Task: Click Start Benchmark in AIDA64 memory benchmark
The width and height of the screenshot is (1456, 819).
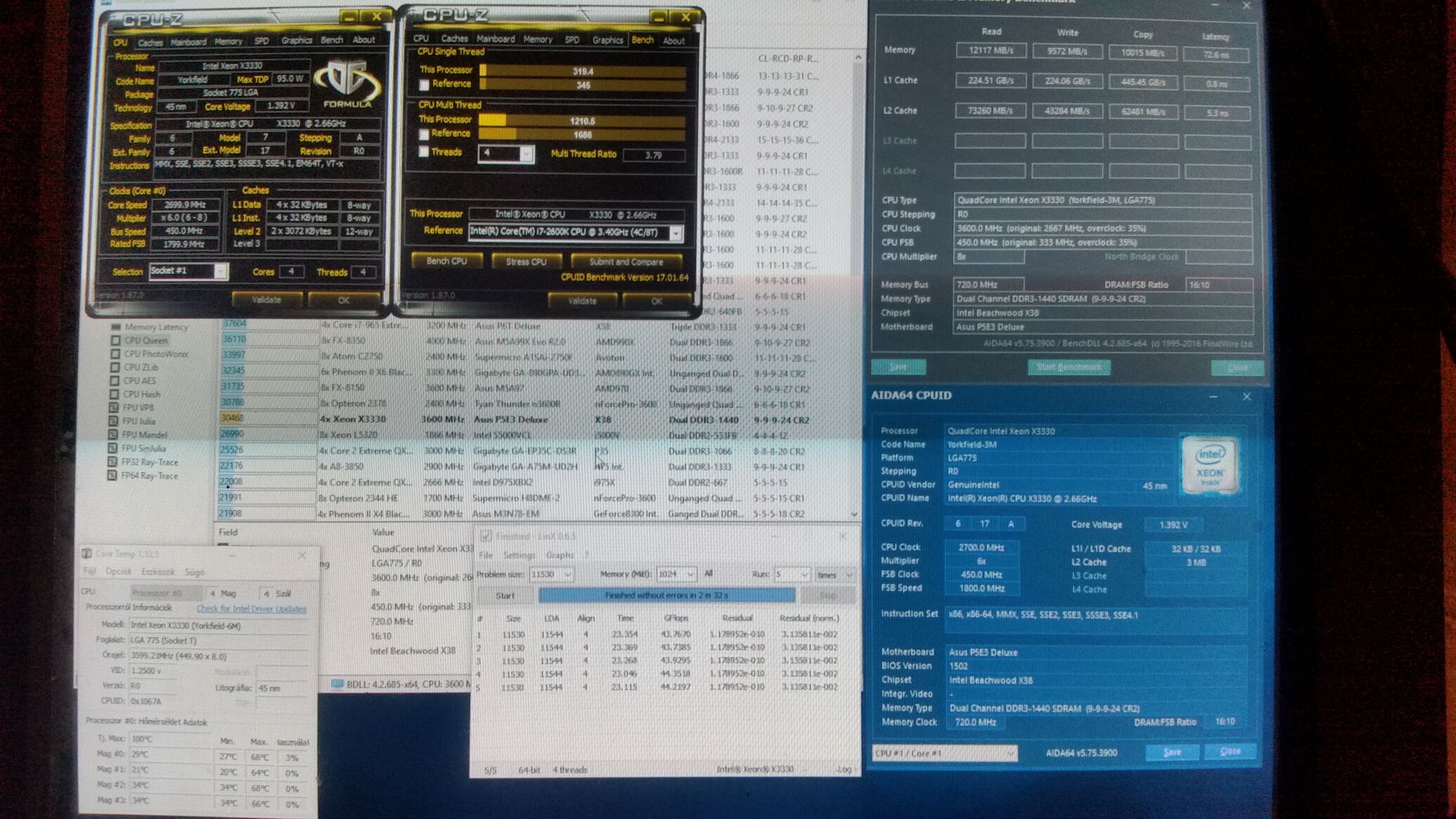Action: pyautogui.click(x=1069, y=367)
